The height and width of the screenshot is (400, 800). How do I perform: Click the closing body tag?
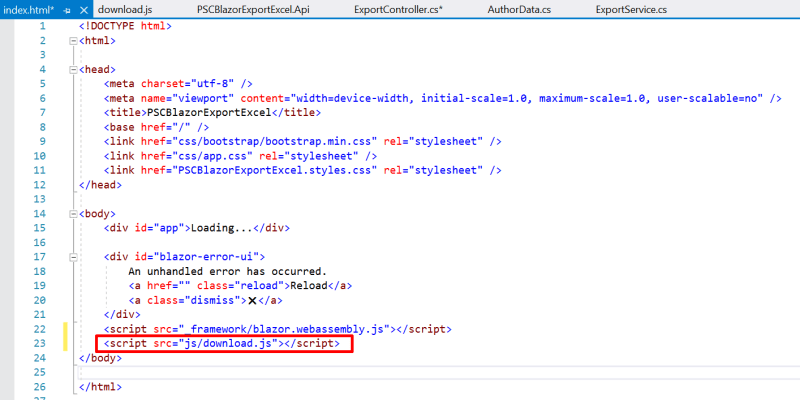click(101, 358)
